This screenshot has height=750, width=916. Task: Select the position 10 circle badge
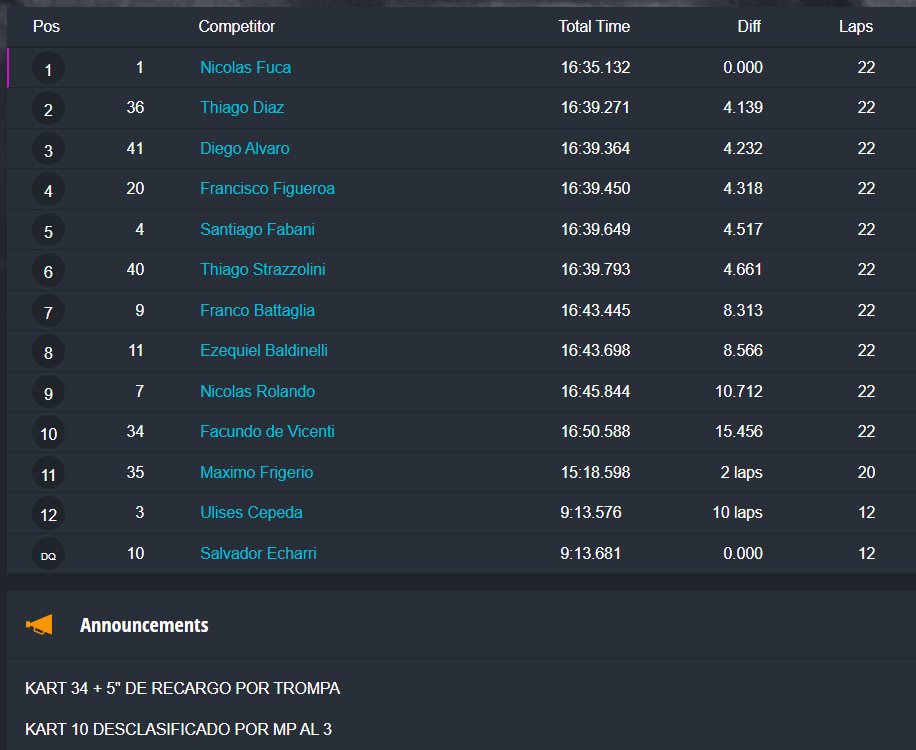click(48, 433)
